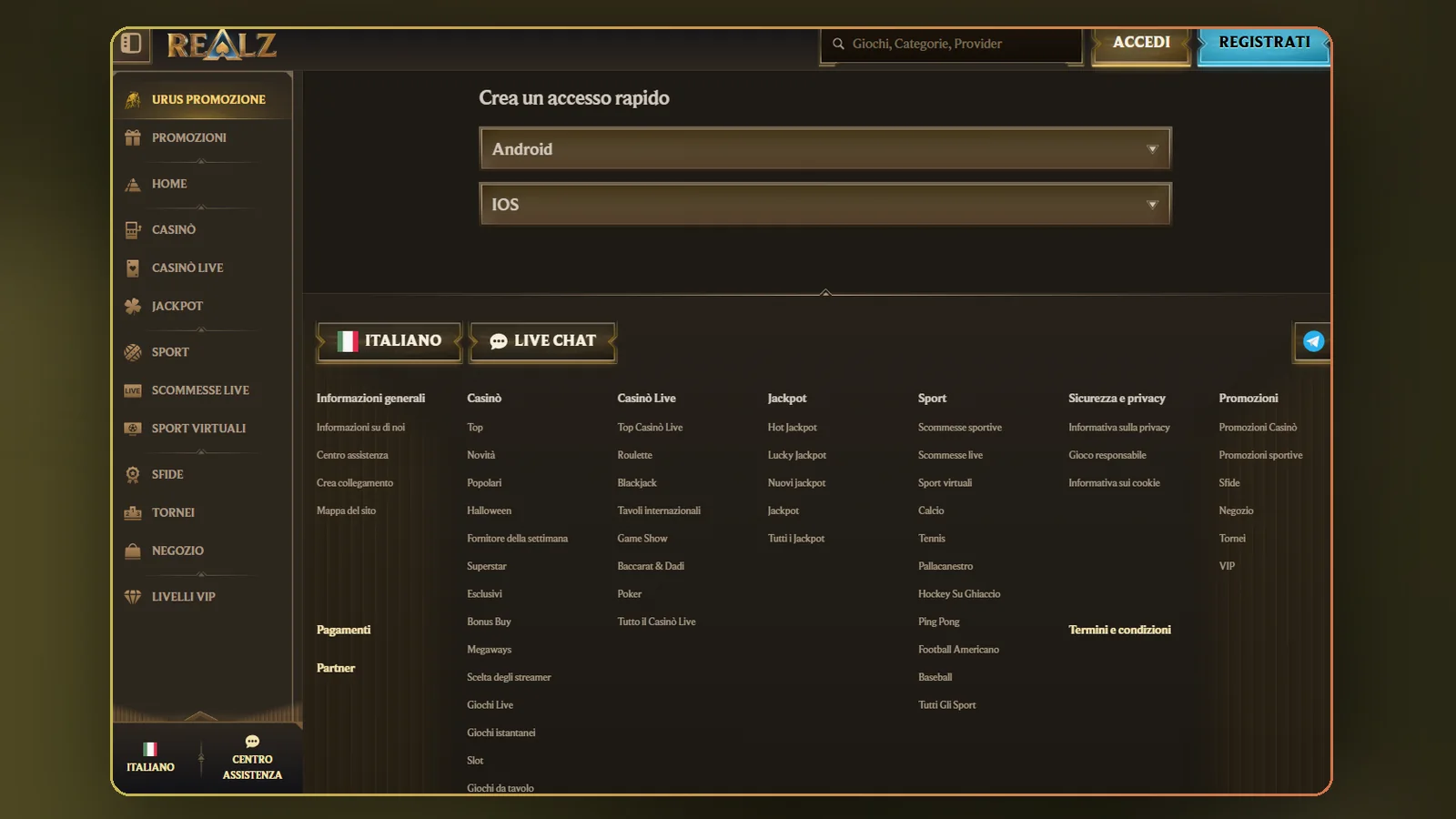
Task: Open Football Americano footer link
Action: 958,650
